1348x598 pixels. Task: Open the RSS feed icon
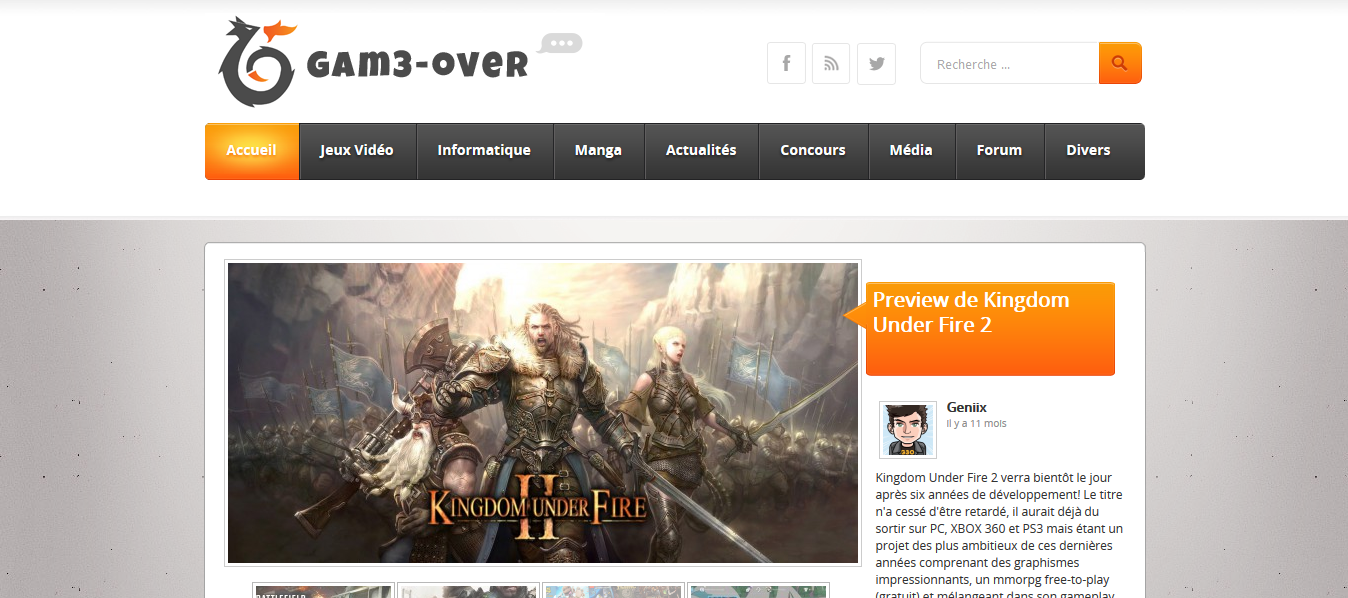point(831,64)
